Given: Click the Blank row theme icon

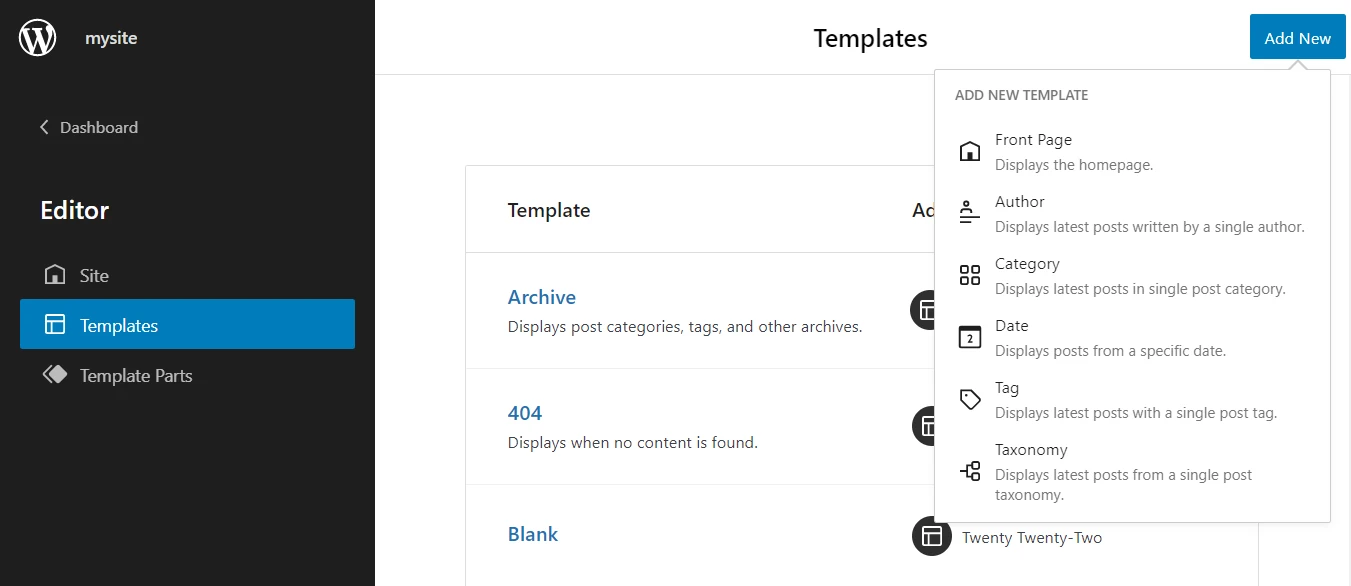Looking at the screenshot, I should [931, 536].
